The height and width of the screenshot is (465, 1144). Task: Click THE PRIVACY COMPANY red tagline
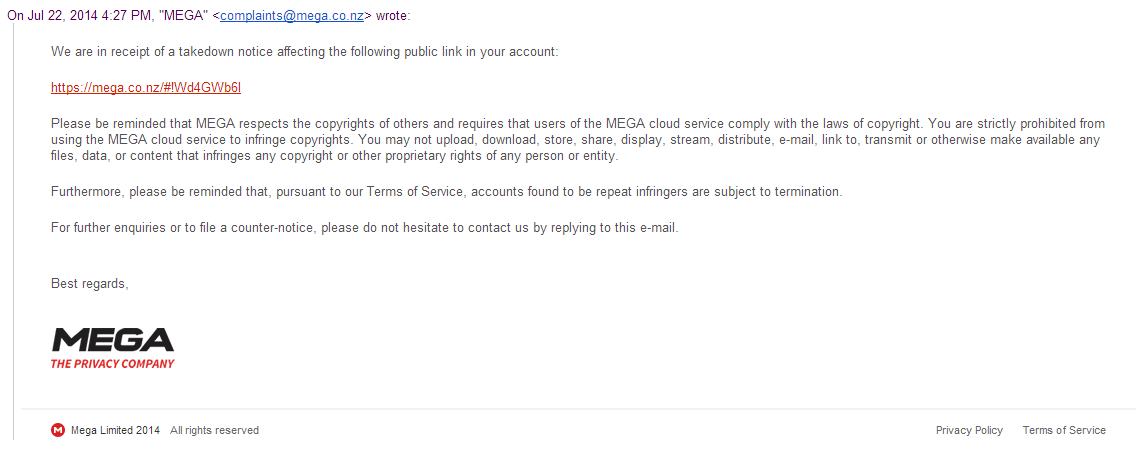112,363
